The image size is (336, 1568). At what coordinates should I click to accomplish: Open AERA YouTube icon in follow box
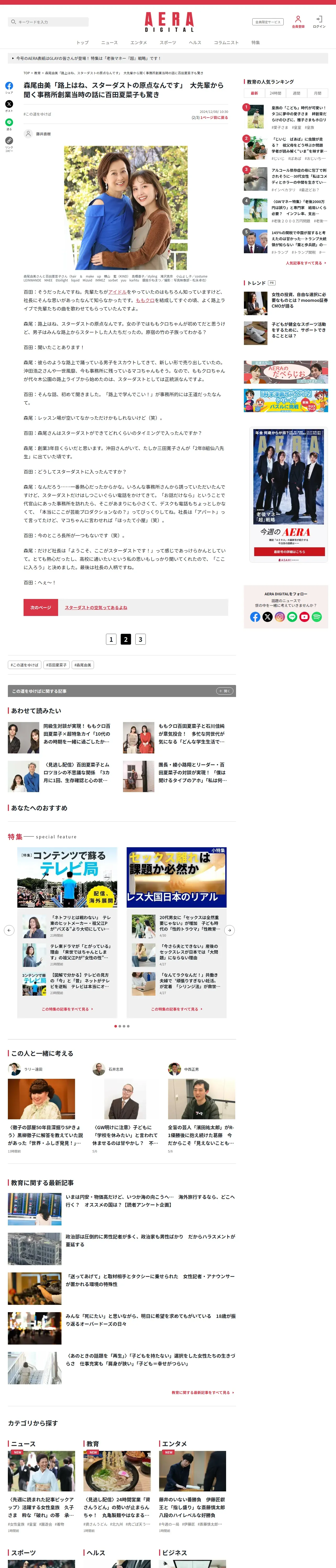304,616
